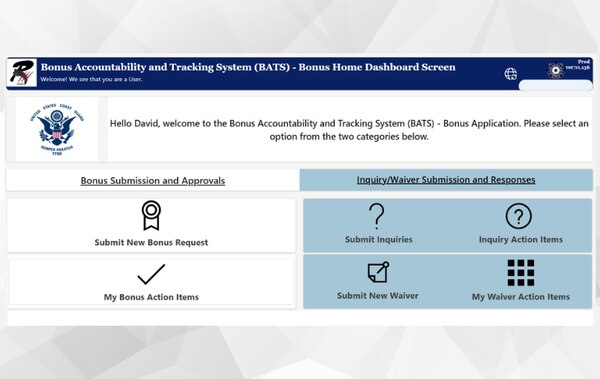This screenshot has height=379, width=600.
Task: Click the BATS Bonus Home Dashboard Screen title
Action: click(x=248, y=67)
